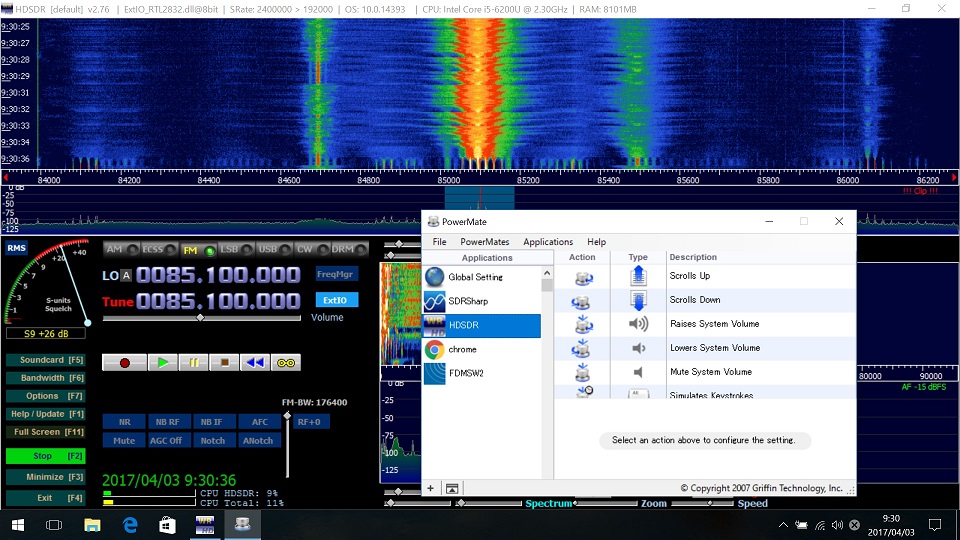The image size is (960, 540).
Task: Toggle the NB IF noise blanker
Action: point(212,422)
